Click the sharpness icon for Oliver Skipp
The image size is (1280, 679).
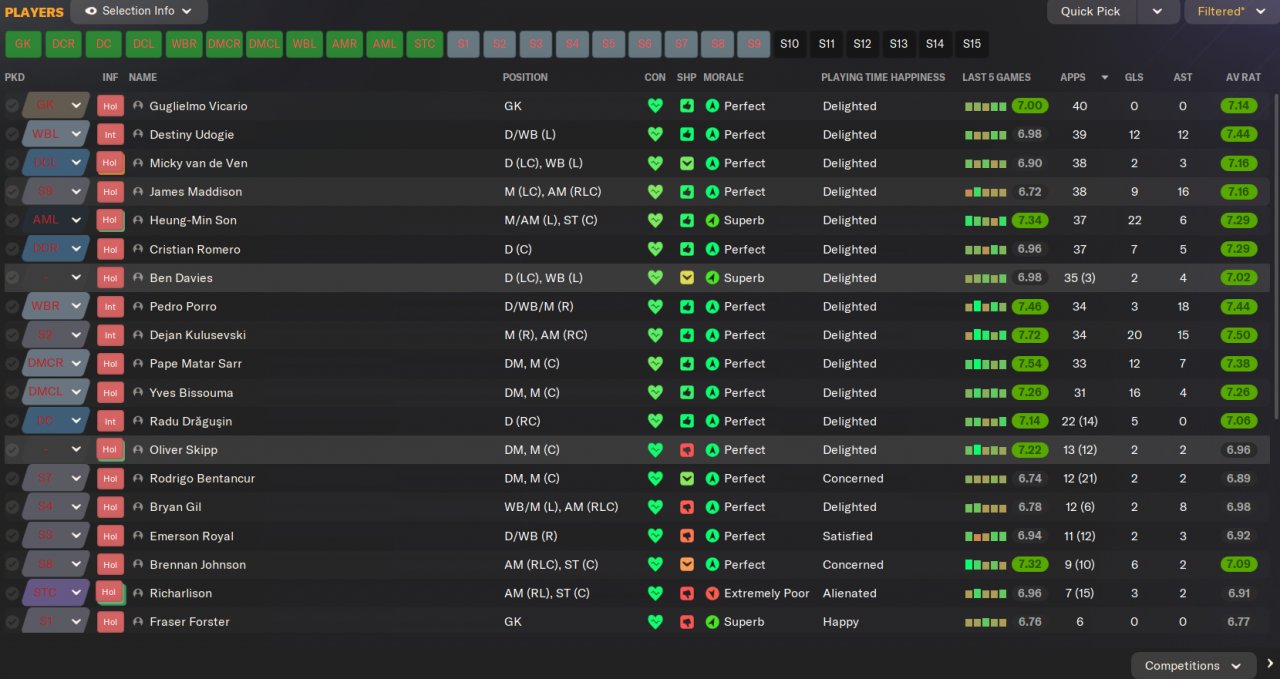[687, 450]
